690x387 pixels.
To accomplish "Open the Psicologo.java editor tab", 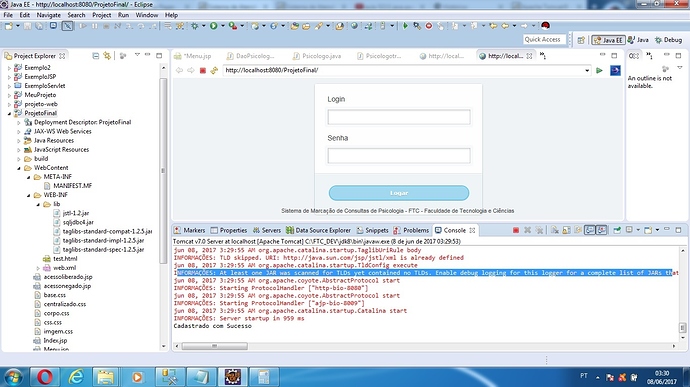I will click(x=317, y=56).
